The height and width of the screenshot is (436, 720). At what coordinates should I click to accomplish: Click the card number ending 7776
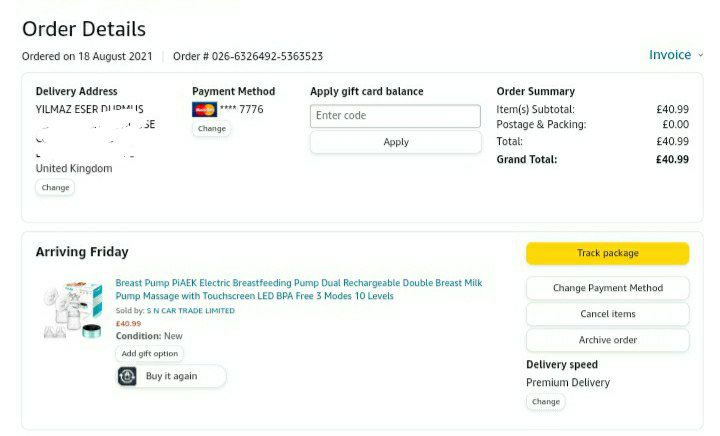click(242, 109)
